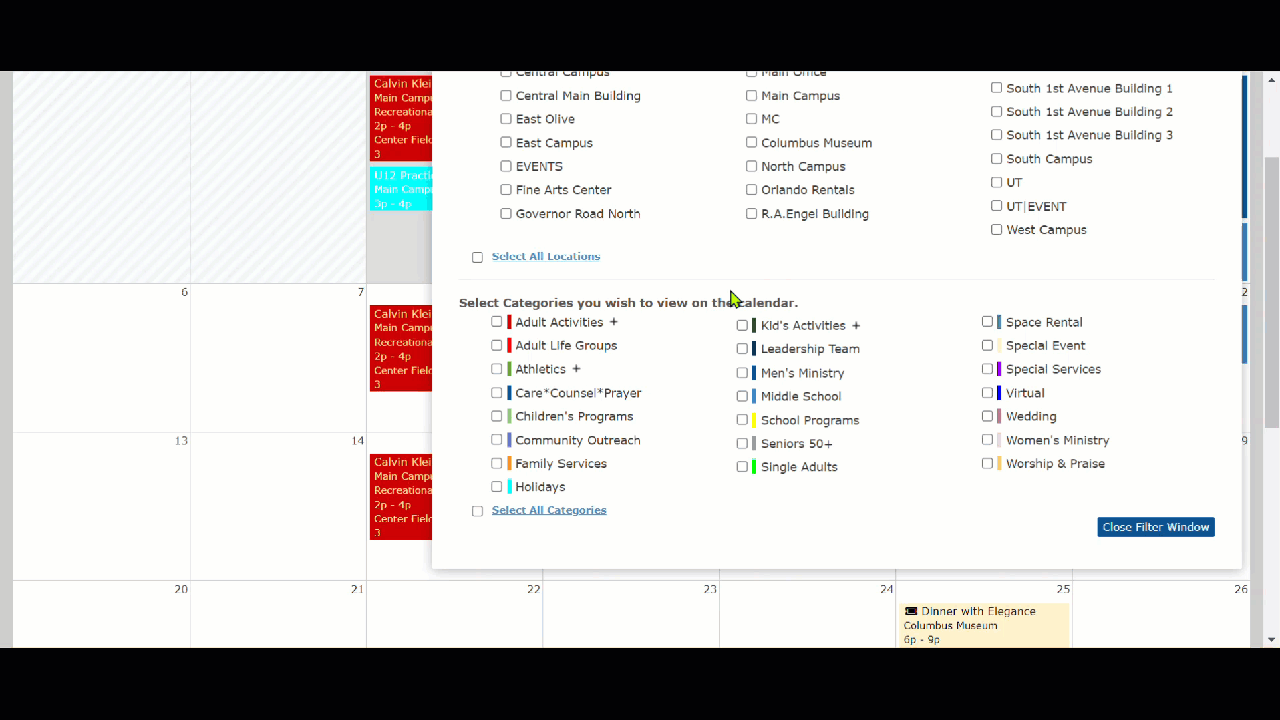The width and height of the screenshot is (1280, 720).
Task: Click the scroll down arrow of page scrollbar
Action: pos(1271,639)
